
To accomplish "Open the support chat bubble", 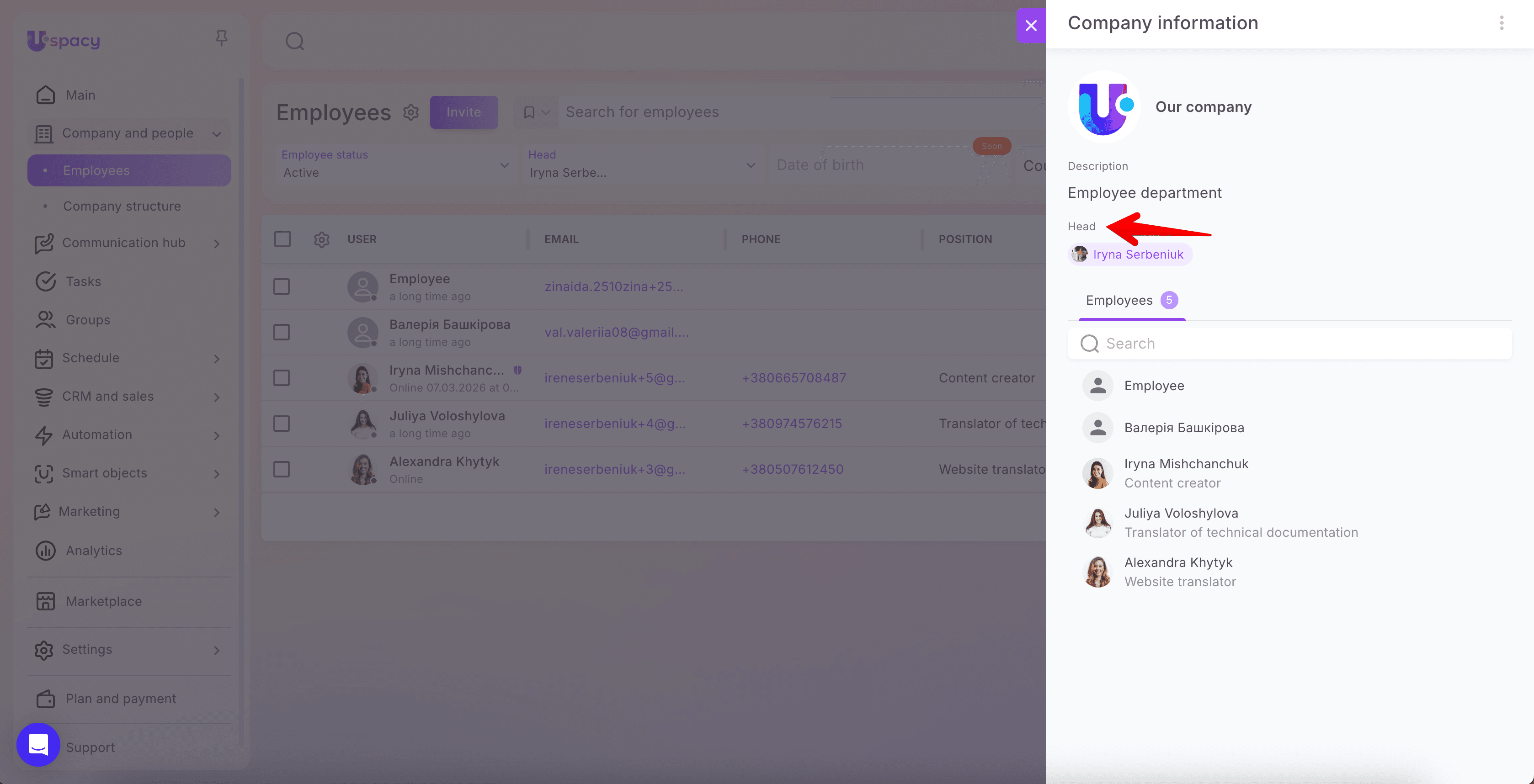I will (38, 744).
